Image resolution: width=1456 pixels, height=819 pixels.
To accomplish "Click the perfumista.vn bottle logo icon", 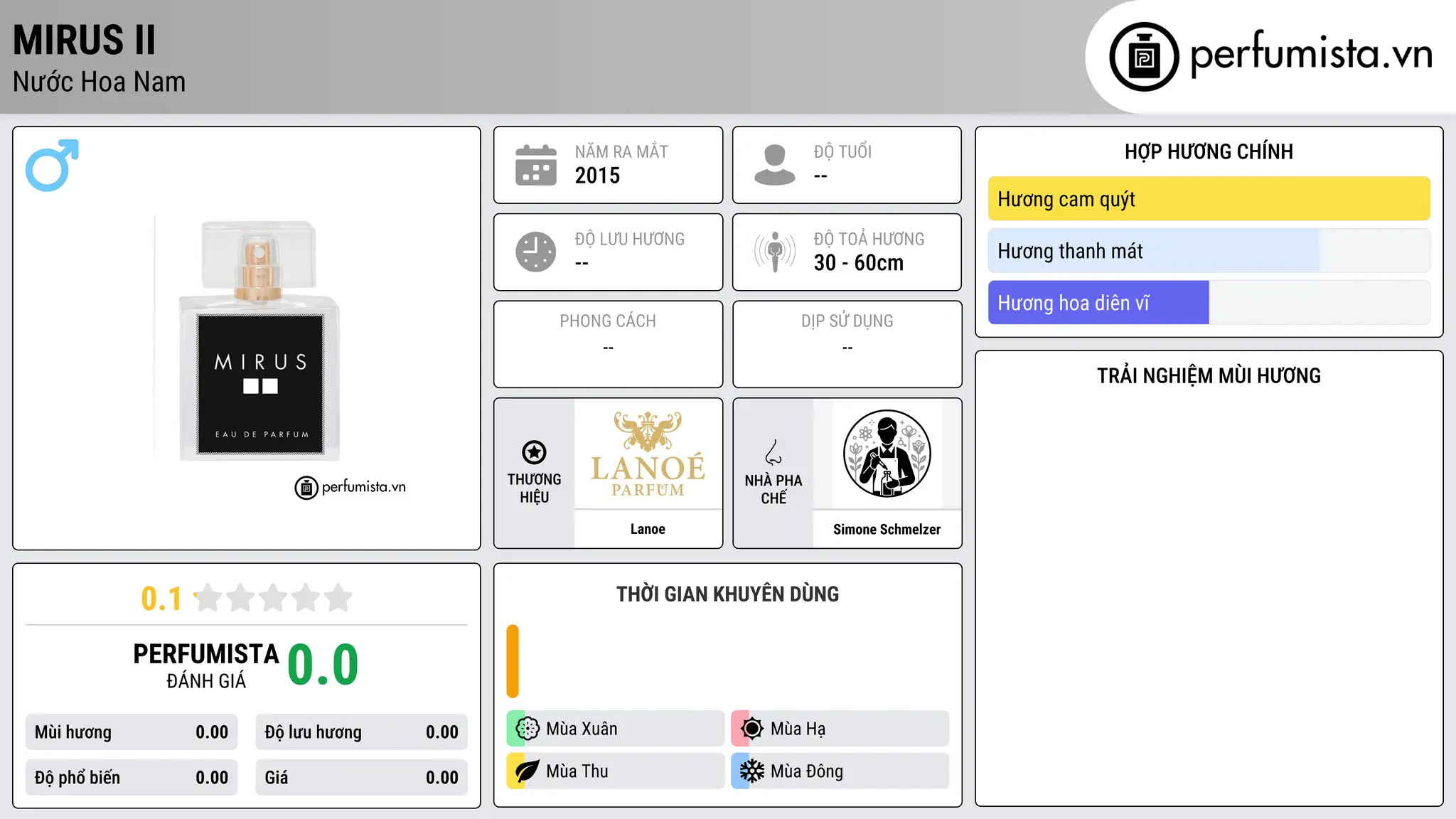I will (x=1144, y=57).
